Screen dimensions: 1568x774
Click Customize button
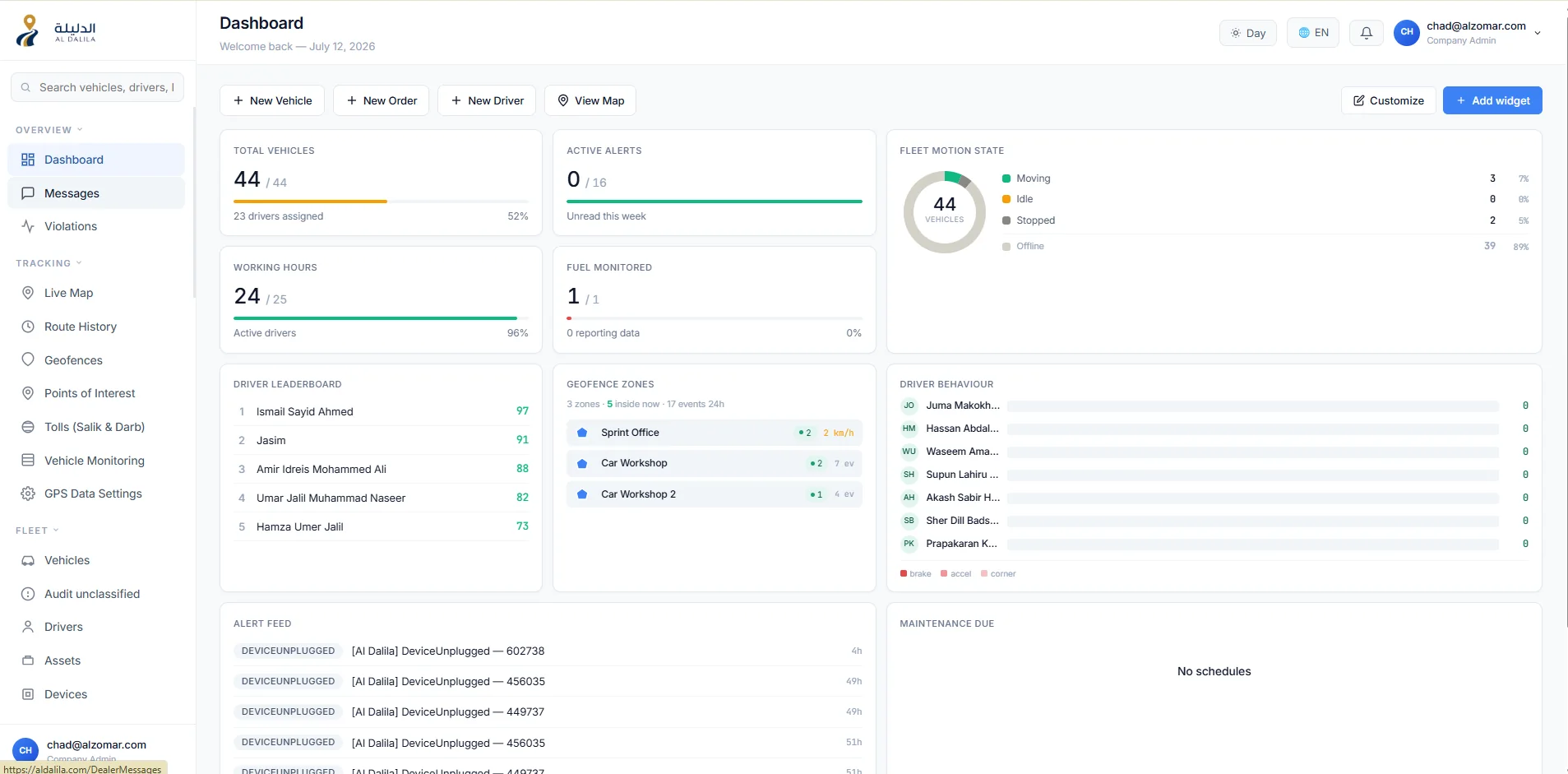1389,100
